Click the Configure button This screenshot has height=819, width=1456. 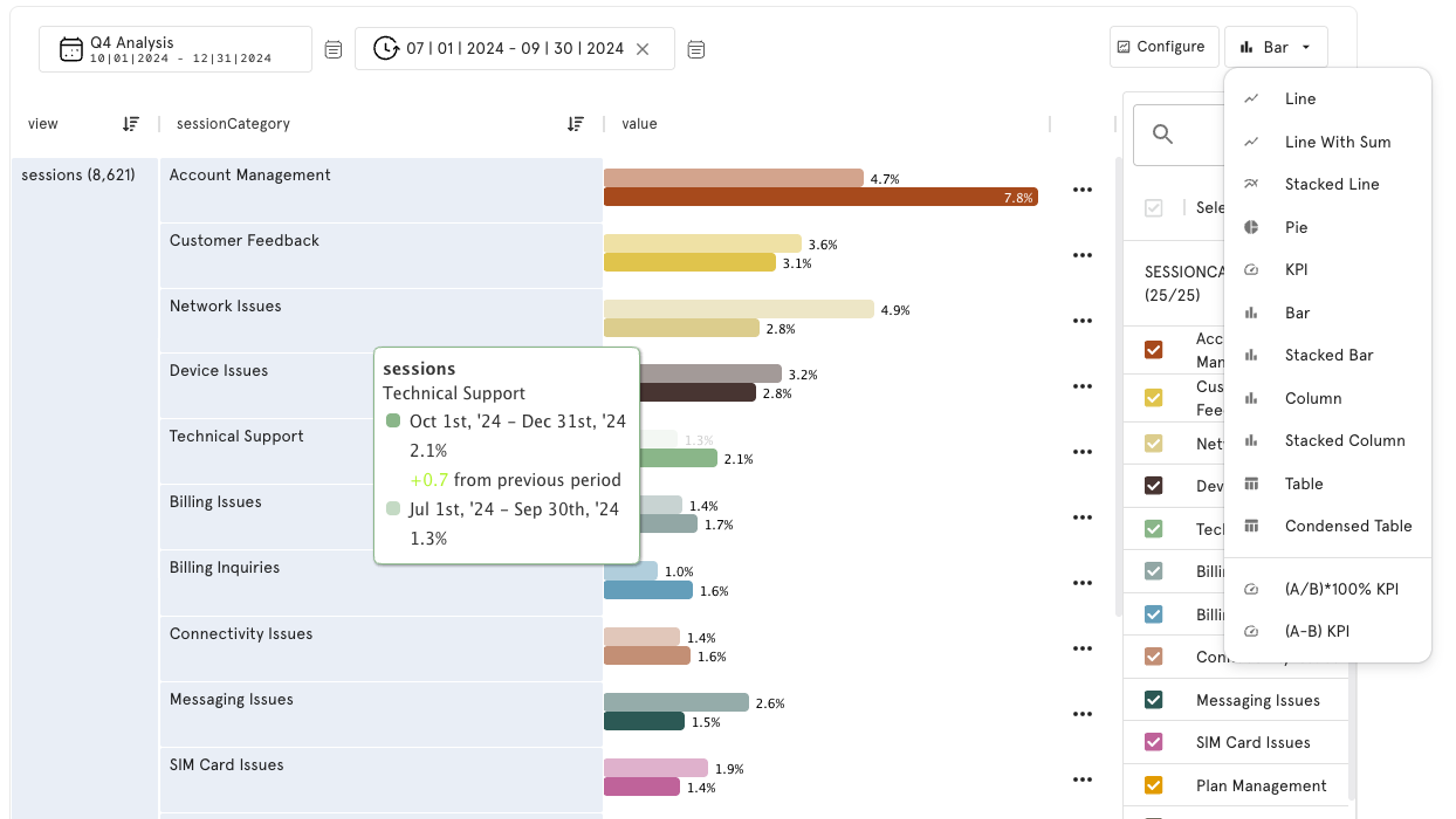1163,47
